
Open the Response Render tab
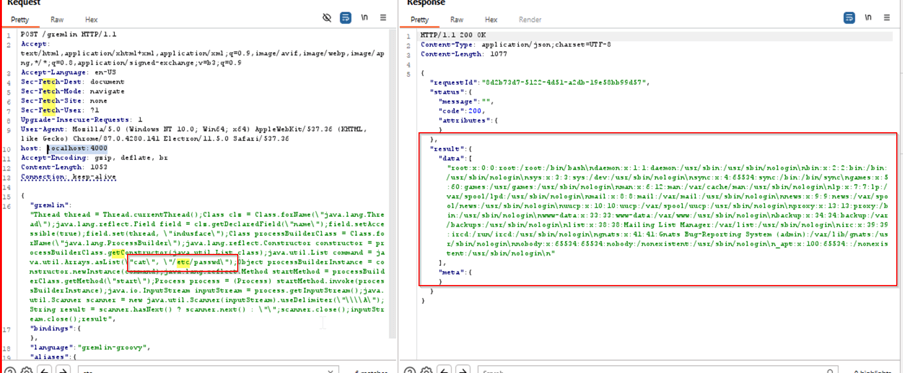point(530,20)
